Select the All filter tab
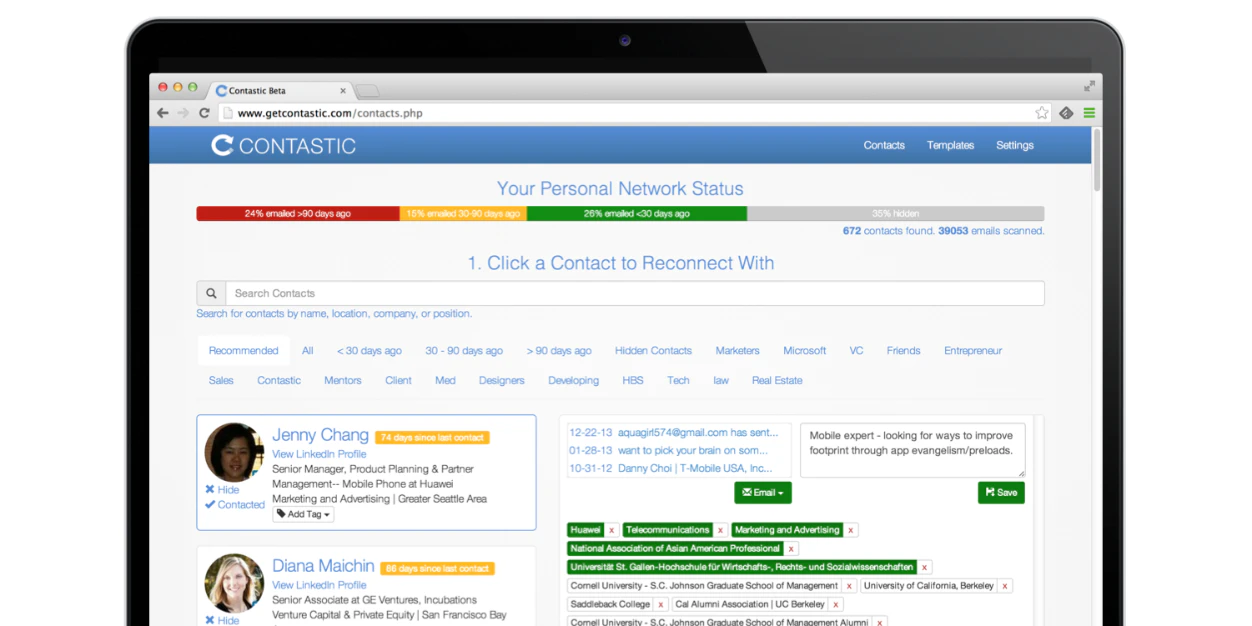This screenshot has width=1252, height=626. tap(308, 351)
